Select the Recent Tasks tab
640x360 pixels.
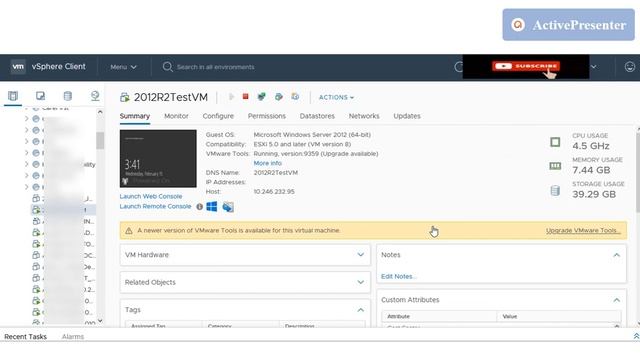click(x=25, y=337)
